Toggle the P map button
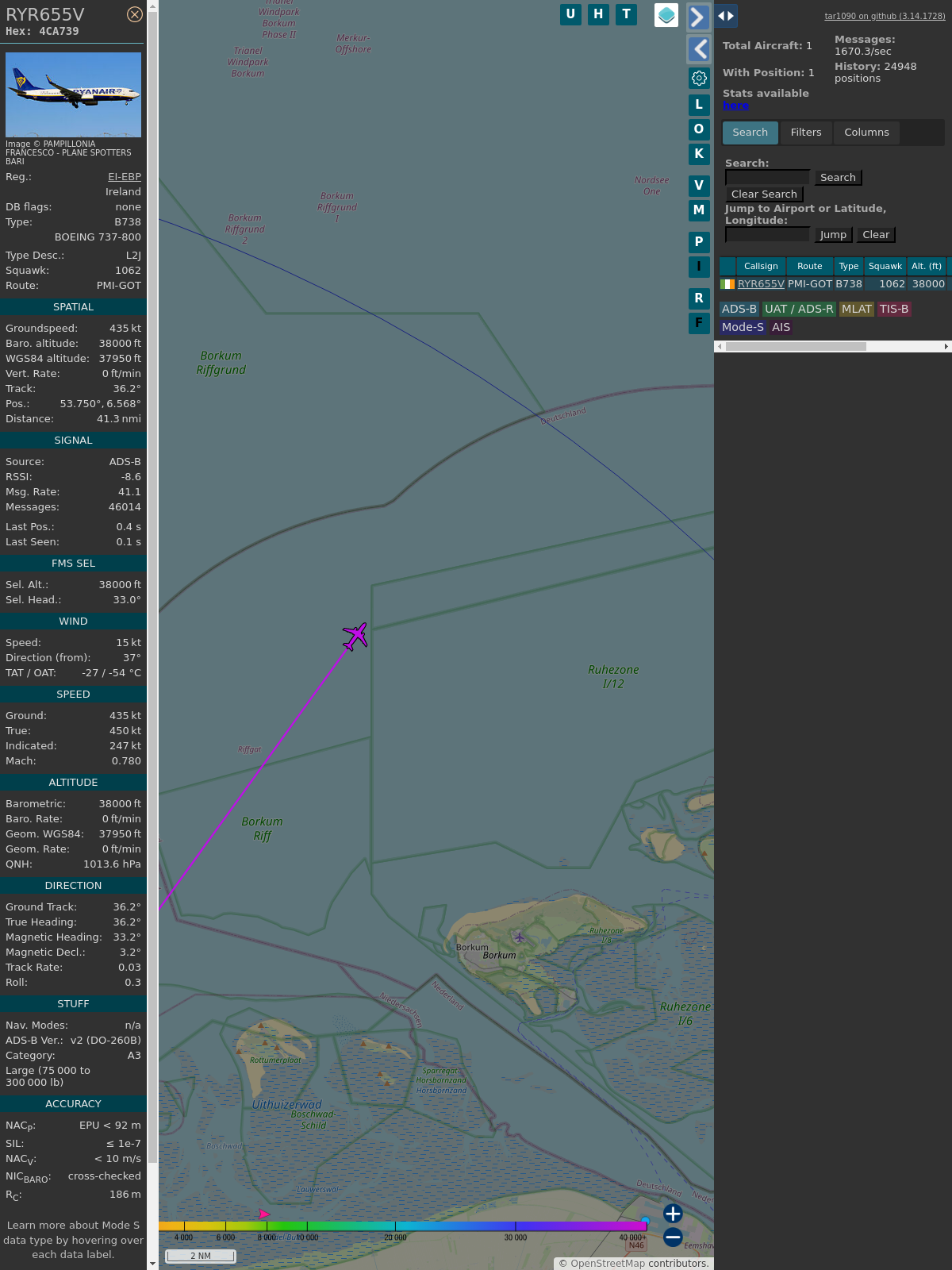This screenshot has width=952, height=1270. coord(699,242)
